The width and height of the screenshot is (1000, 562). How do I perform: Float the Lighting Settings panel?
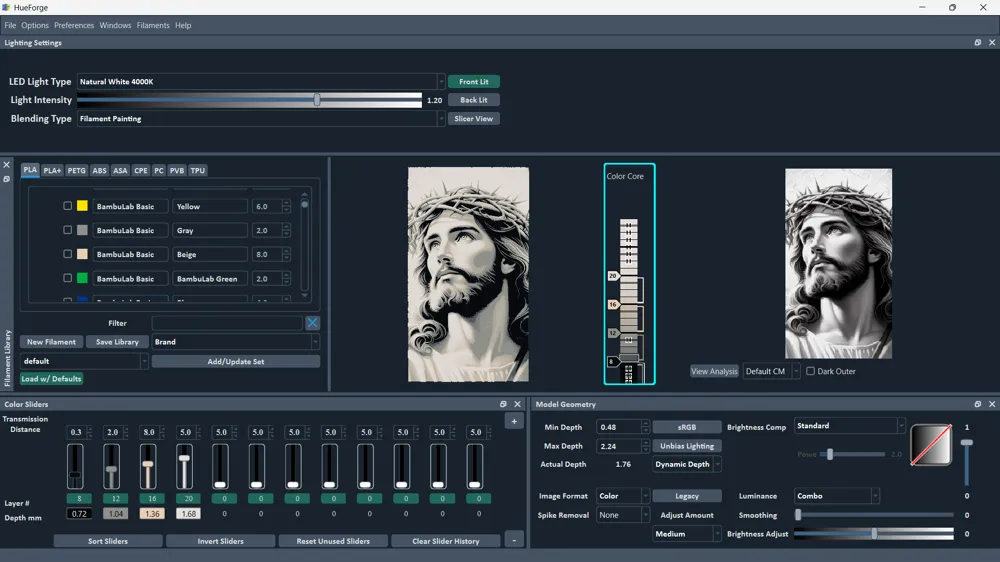tap(978, 43)
